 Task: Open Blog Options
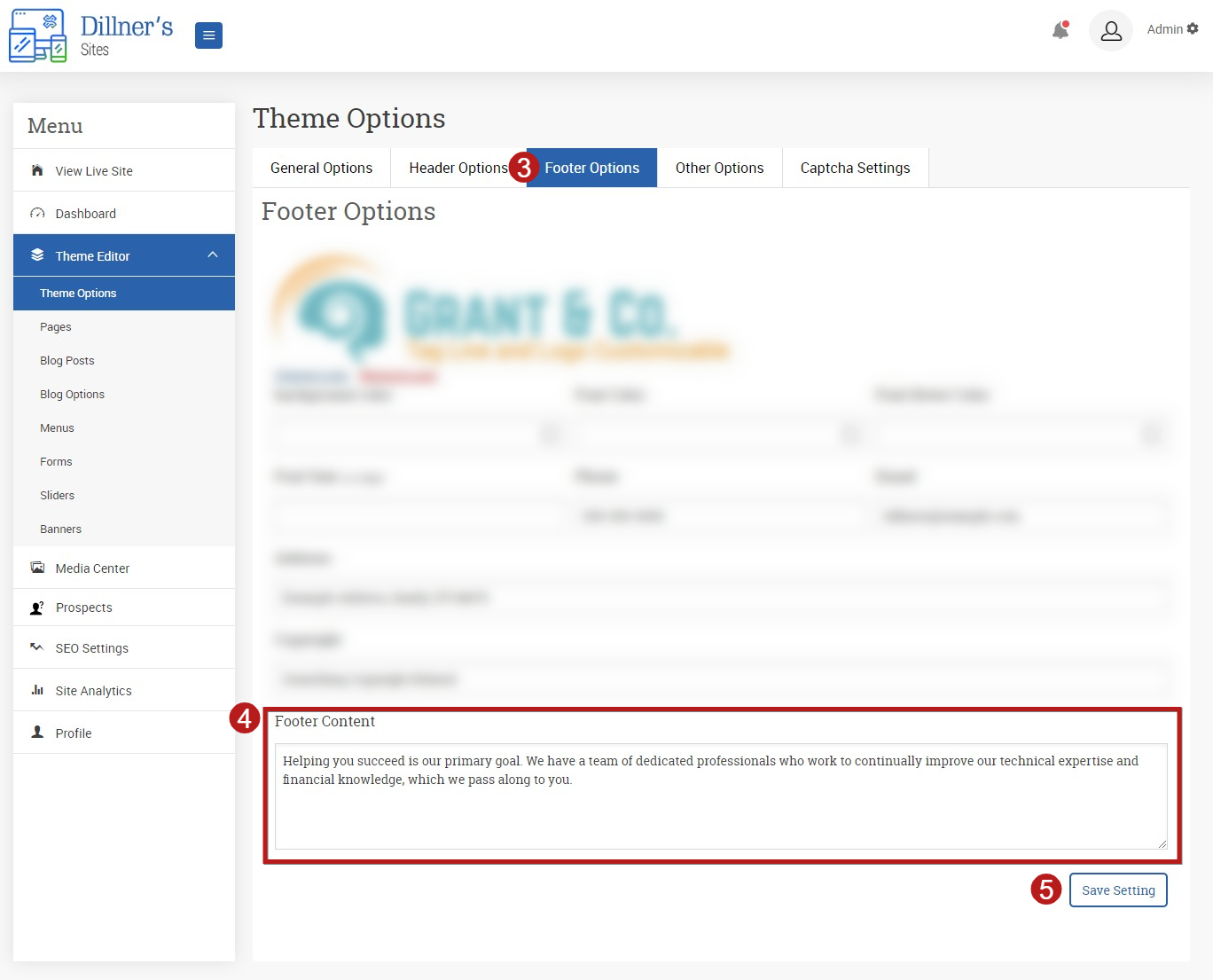click(124, 395)
